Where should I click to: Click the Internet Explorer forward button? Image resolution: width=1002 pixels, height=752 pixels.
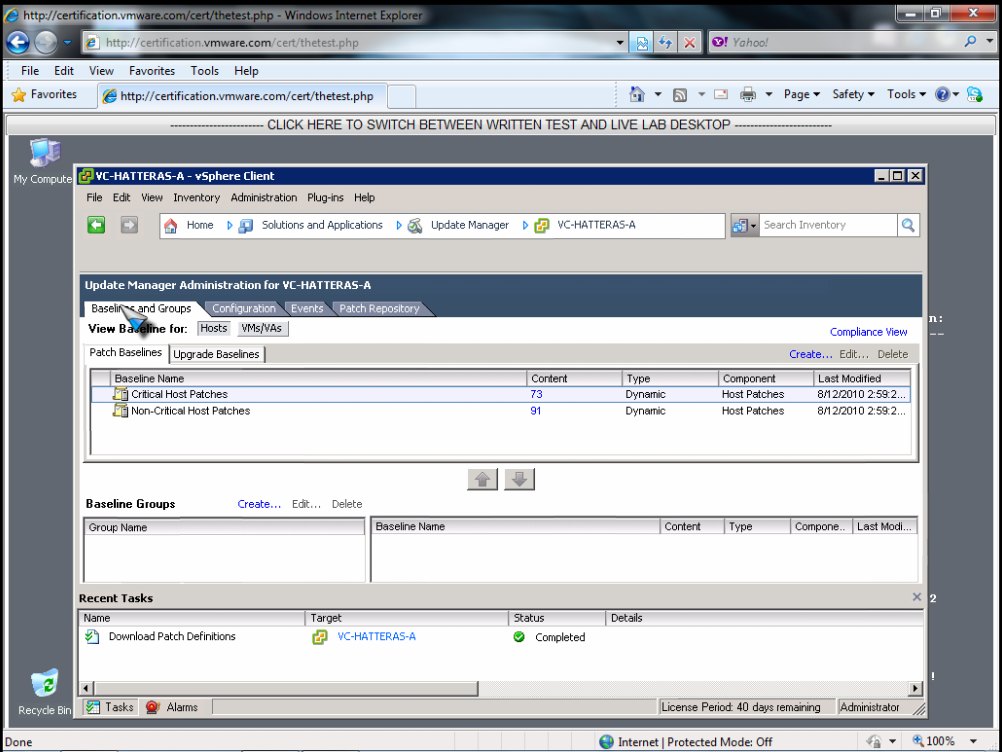click(x=46, y=43)
